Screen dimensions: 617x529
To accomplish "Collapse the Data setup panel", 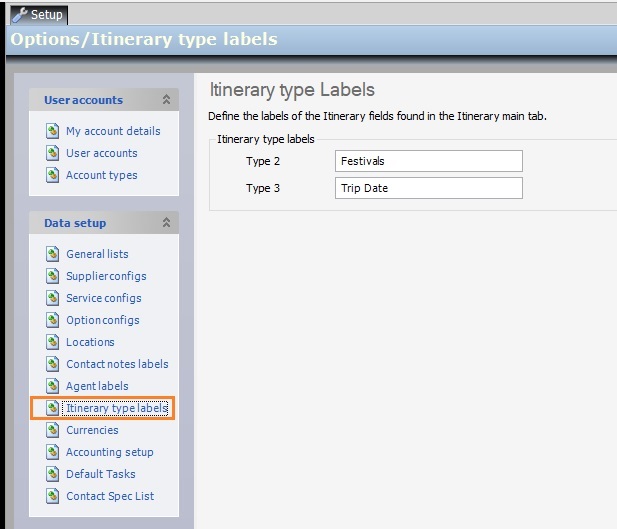I will point(166,223).
